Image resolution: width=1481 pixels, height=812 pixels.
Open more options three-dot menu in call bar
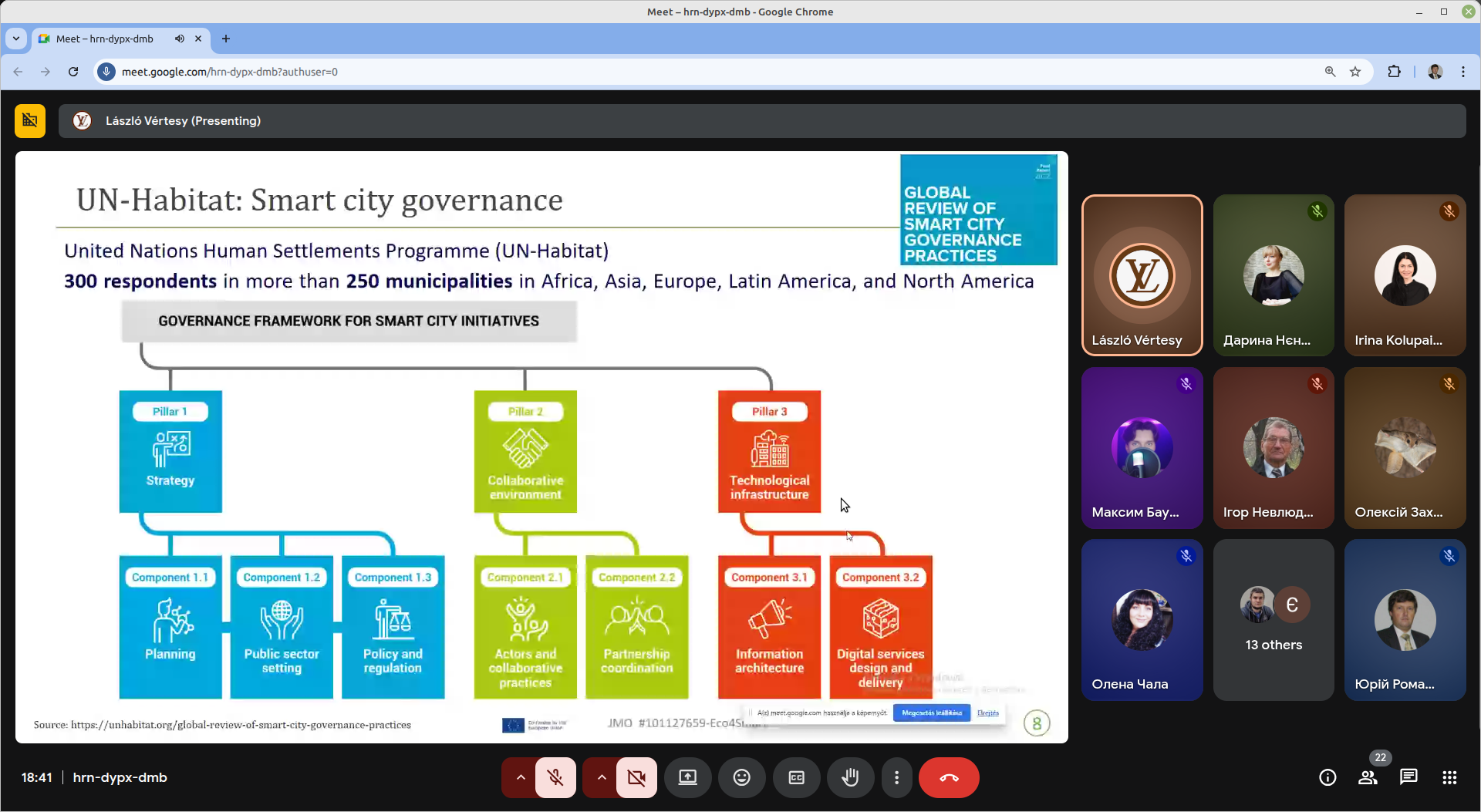(x=896, y=777)
